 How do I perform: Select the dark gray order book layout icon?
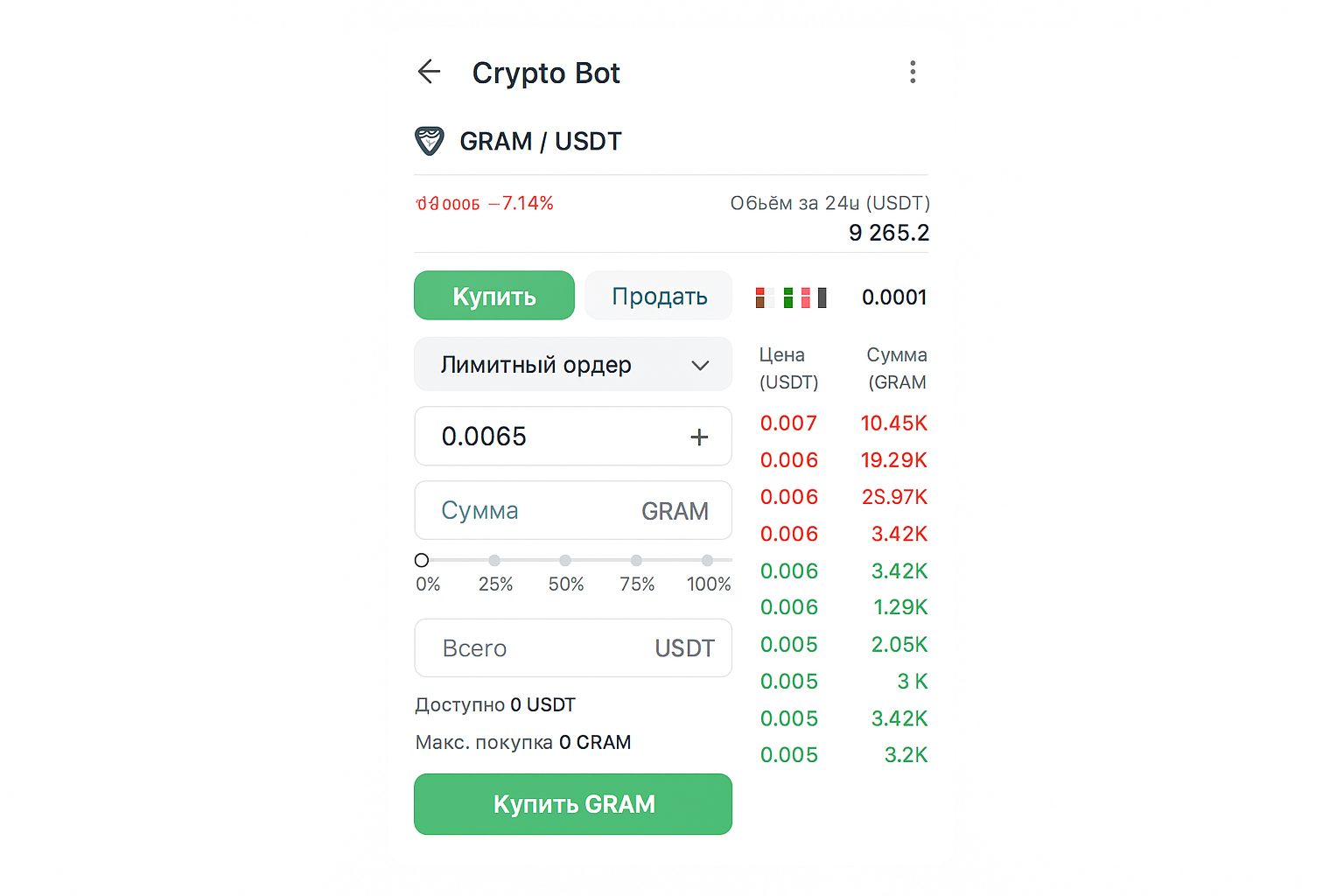pyautogui.click(x=821, y=297)
